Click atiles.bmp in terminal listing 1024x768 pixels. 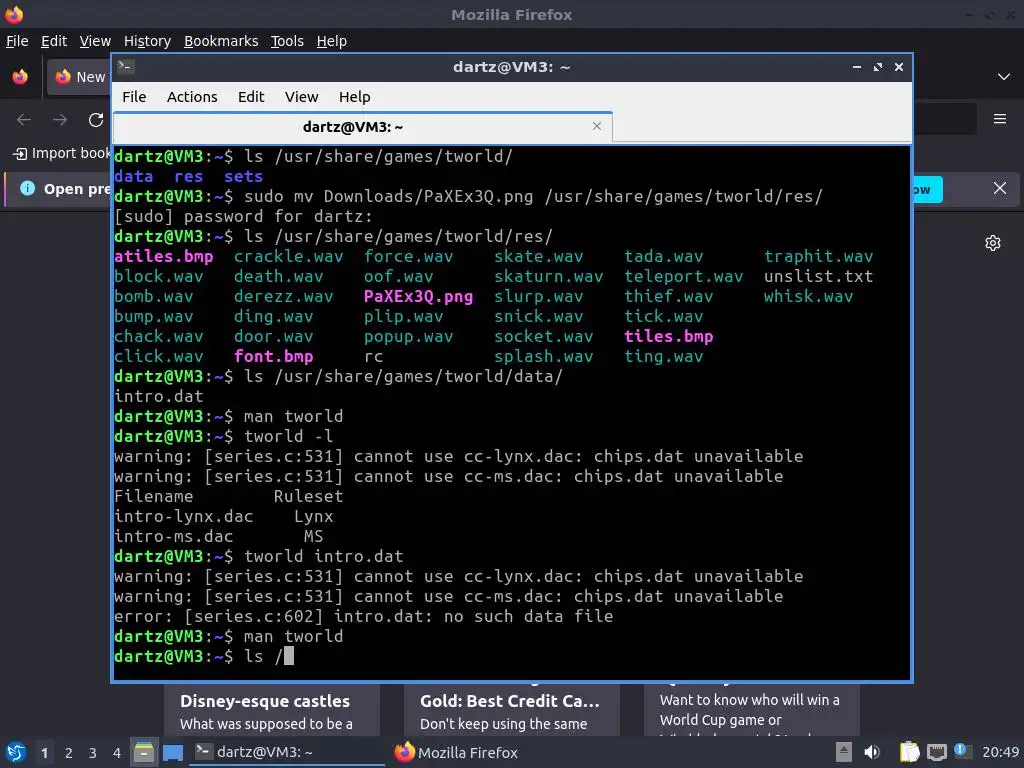point(163,257)
